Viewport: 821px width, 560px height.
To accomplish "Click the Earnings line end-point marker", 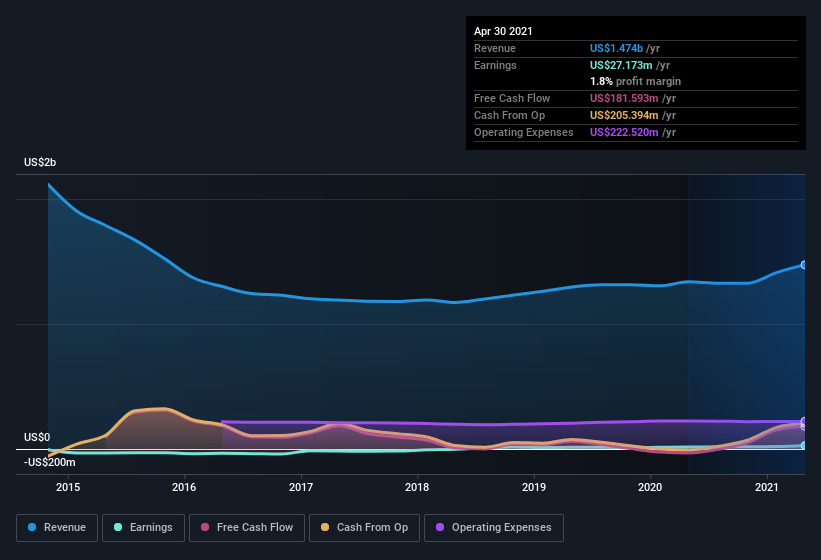I will pos(804,445).
